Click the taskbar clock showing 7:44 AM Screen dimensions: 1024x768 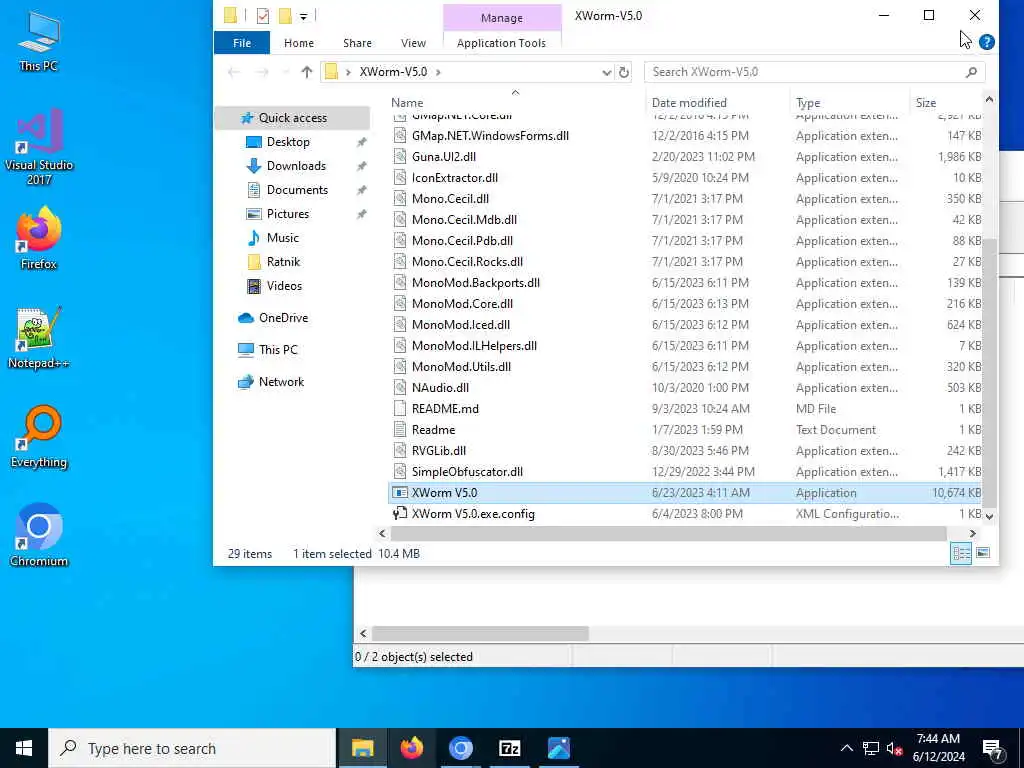point(938,748)
